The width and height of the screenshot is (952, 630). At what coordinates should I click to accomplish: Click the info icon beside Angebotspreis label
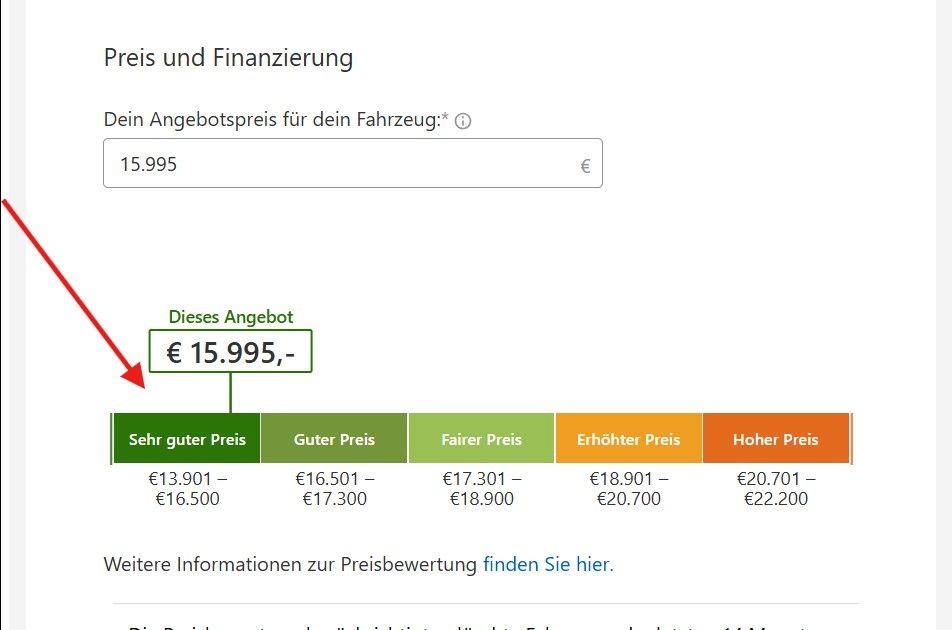[x=463, y=121]
